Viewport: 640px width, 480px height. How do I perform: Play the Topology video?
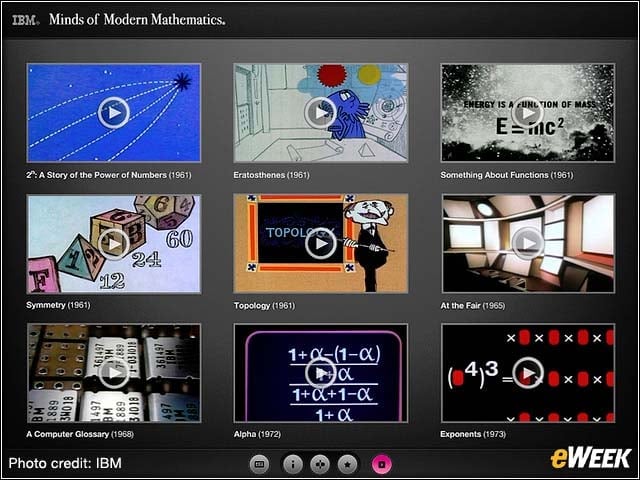320,244
